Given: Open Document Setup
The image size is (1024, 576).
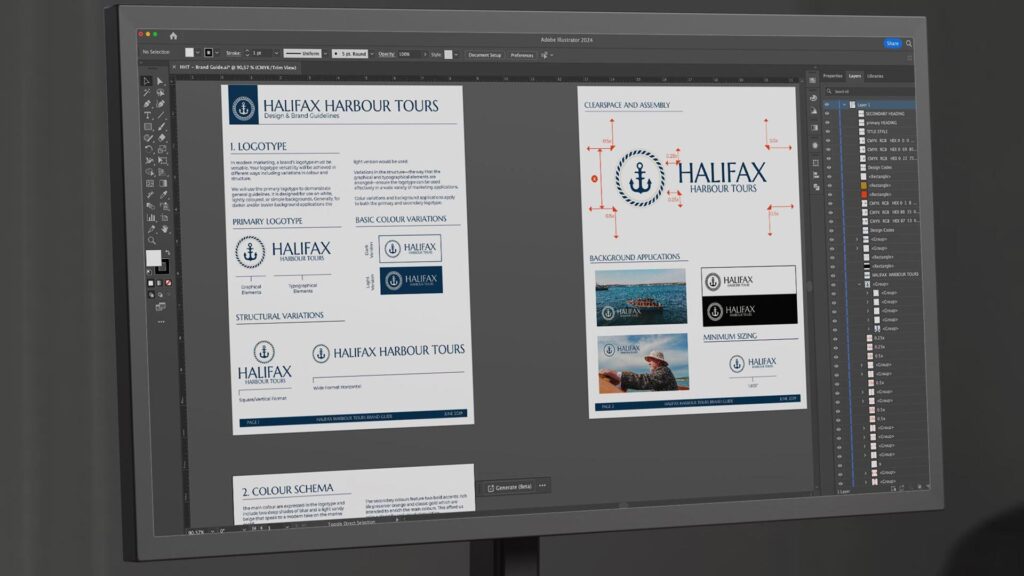Looking at the screenshot, I should [485, 55].
